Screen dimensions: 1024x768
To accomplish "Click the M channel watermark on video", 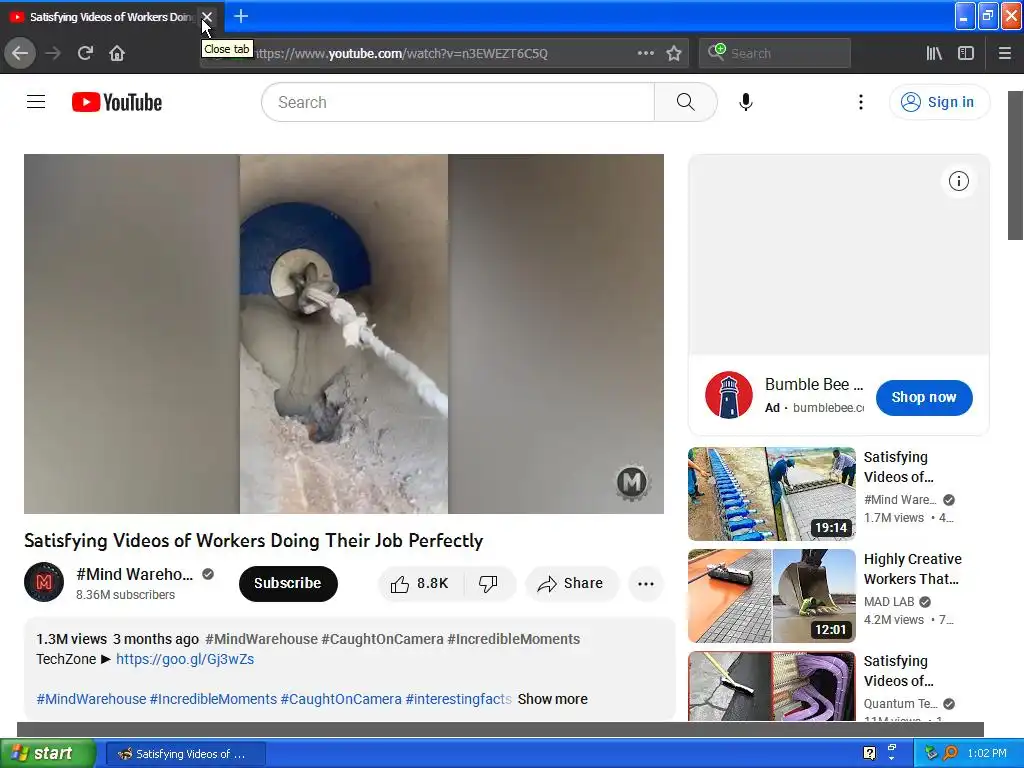I will [x=632, y=483].
